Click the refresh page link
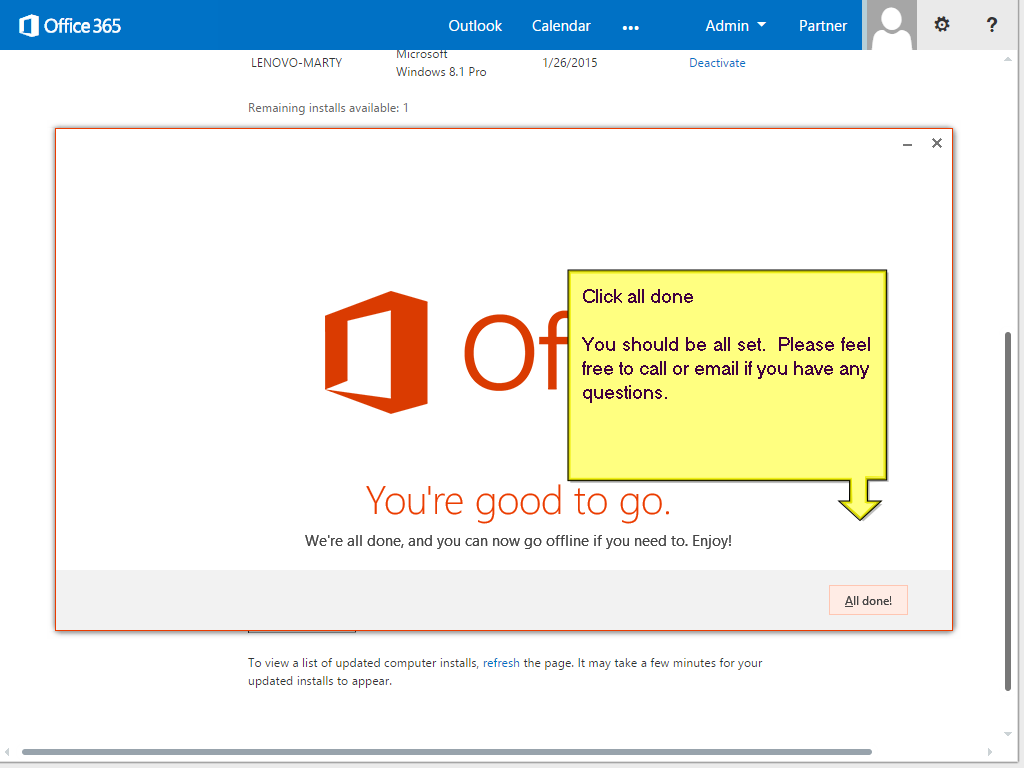Viewport: 1024px width, 768px height. (502, 662)
